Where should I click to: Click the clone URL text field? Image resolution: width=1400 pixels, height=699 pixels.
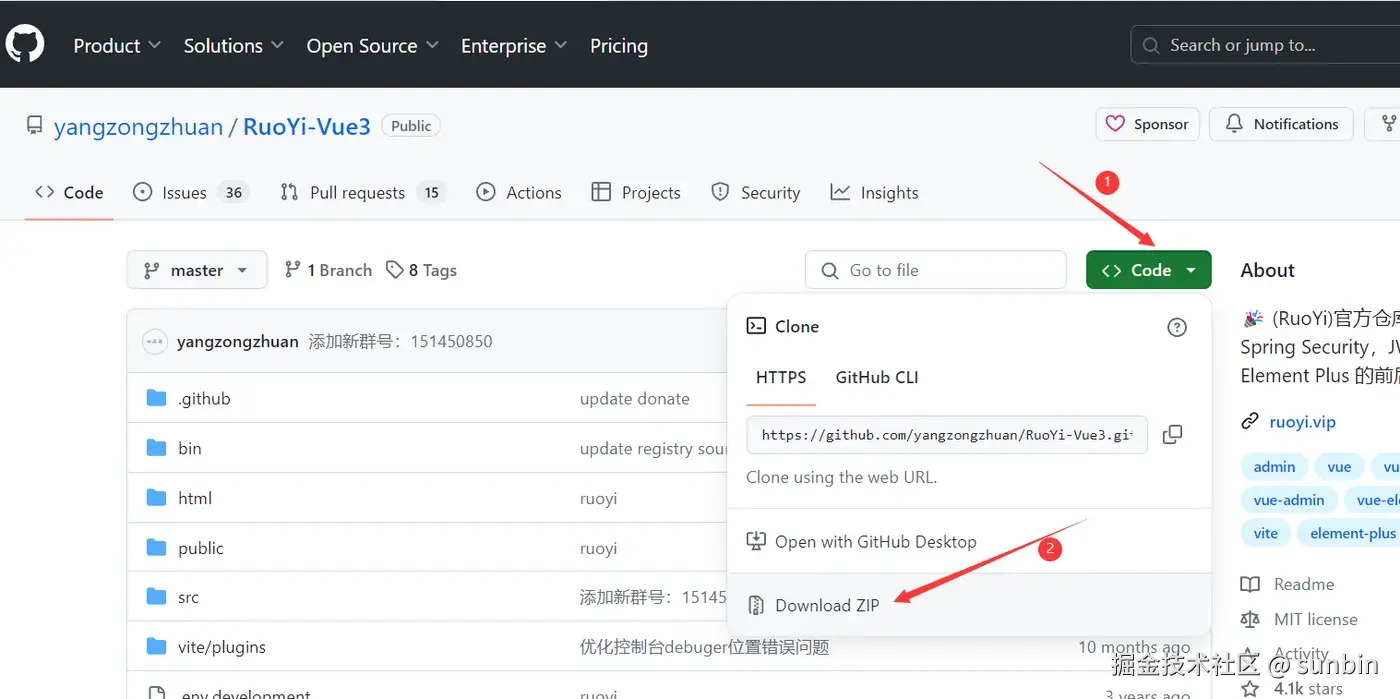(947, 435)
